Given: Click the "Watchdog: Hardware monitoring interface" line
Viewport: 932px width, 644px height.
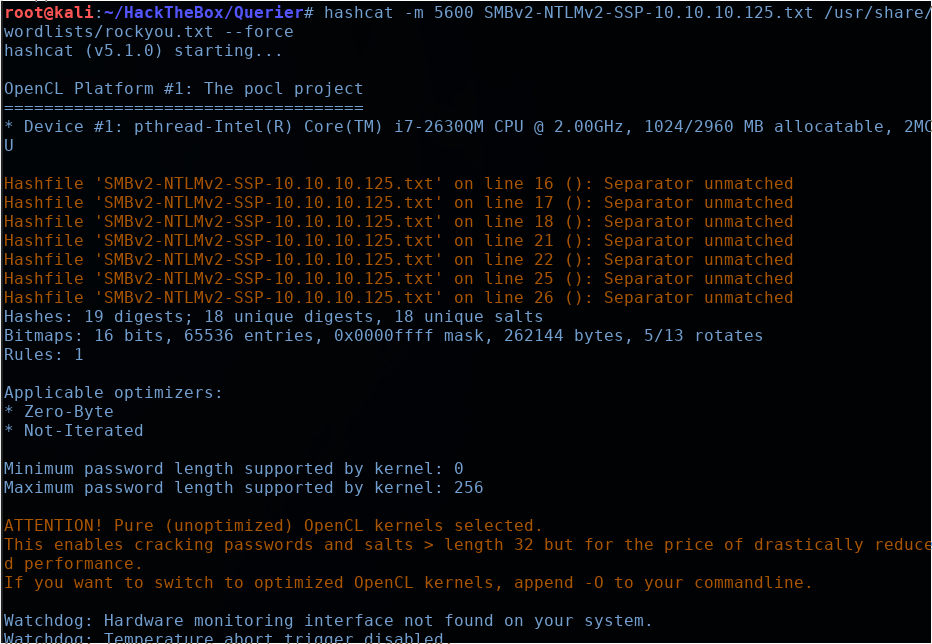Looking at the screenshot, I should [328, 621].
